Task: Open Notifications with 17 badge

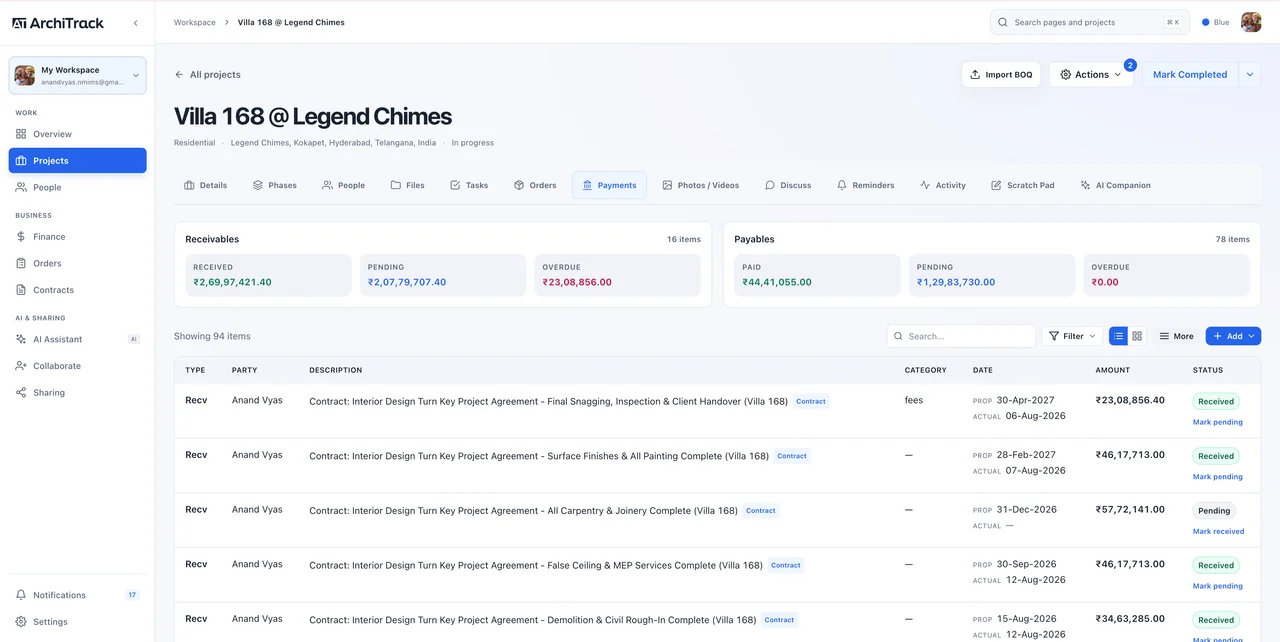Action: tap(78, 595)
